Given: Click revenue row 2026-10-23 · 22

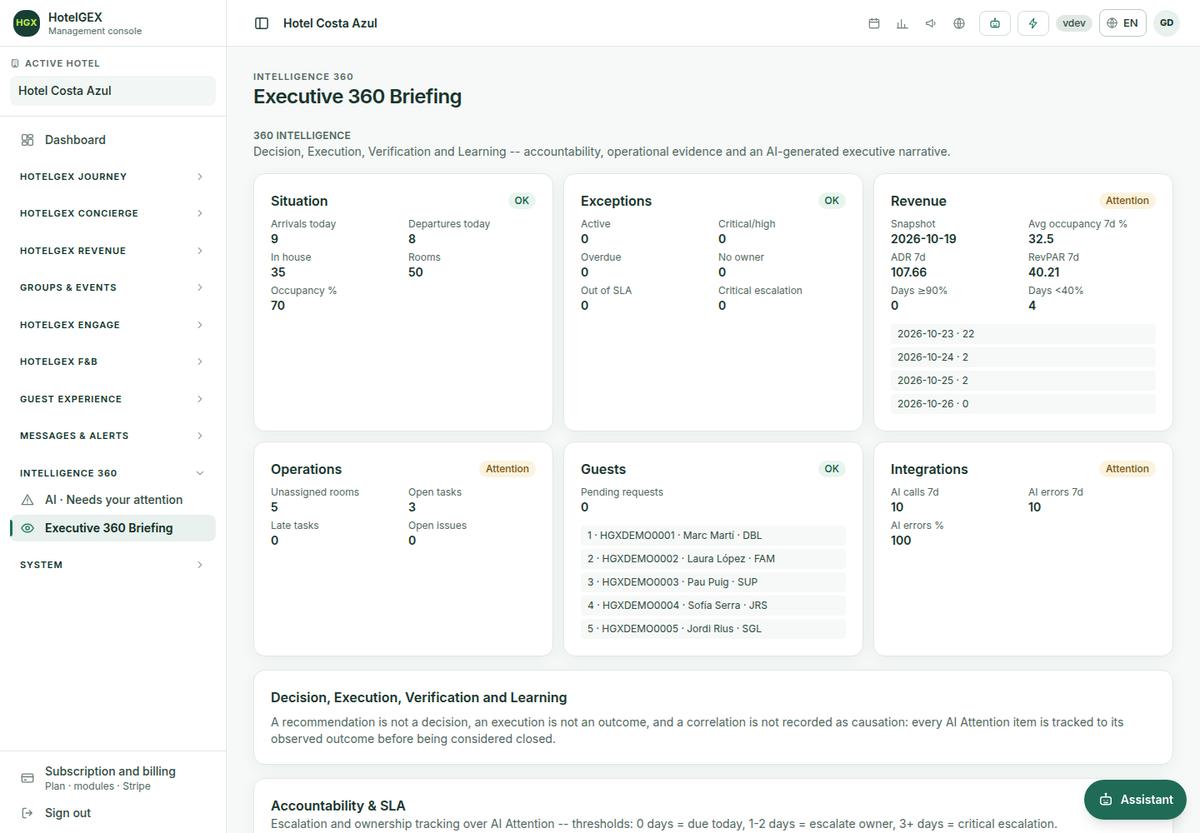Looking at the screenshot, I should pyautogui.click(x=1023, y=334).
